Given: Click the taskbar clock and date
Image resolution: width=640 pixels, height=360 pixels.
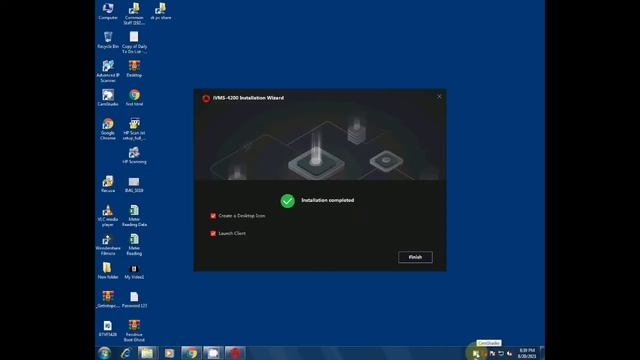Looking at the screenshot, I should 527,353.
